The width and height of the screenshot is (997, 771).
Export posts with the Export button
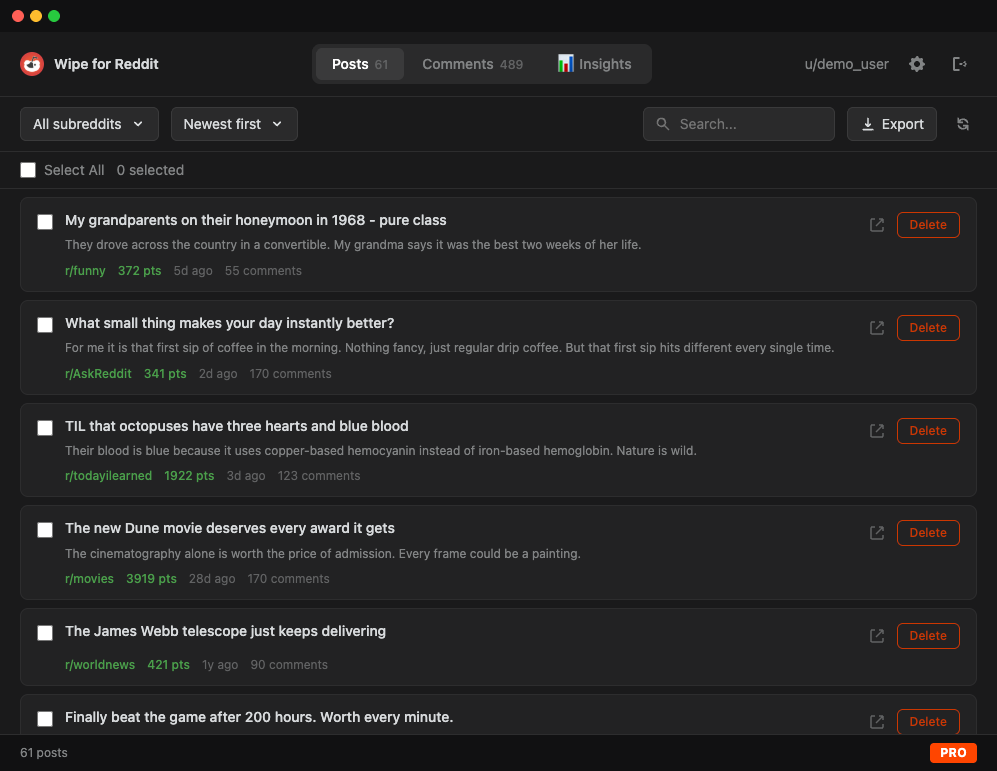[x=891, y=124]
